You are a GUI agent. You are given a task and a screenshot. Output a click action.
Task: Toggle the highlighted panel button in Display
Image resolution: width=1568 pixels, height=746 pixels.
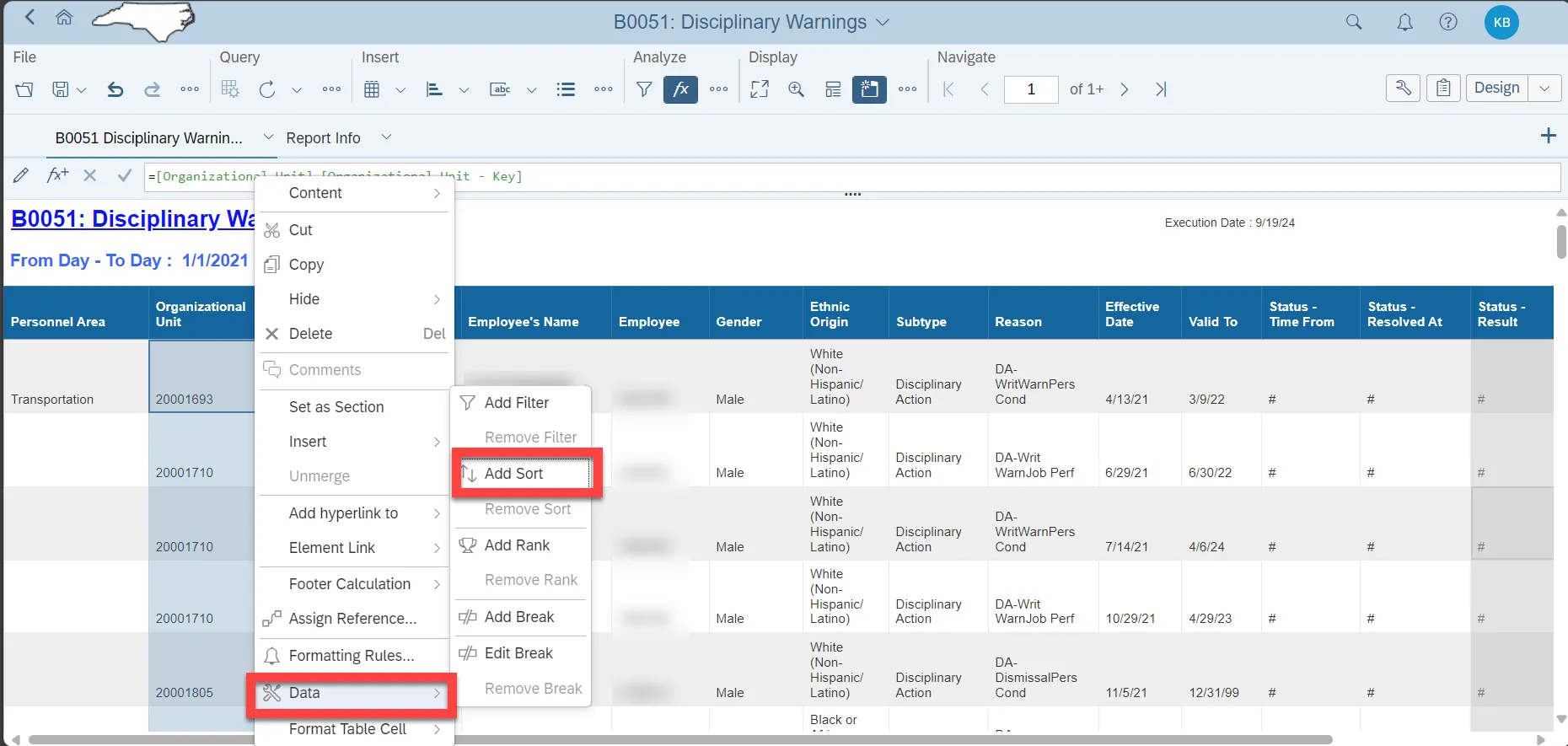pos(869,89)
